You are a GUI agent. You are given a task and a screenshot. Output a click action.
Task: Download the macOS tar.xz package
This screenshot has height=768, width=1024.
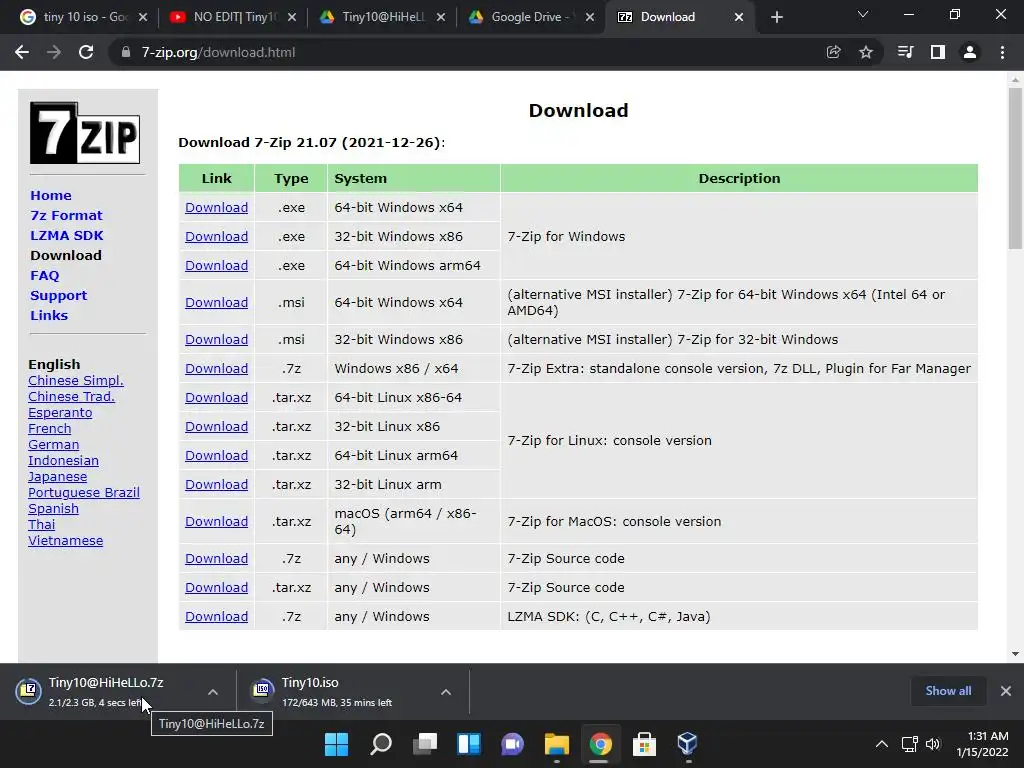tap(216, 521)
